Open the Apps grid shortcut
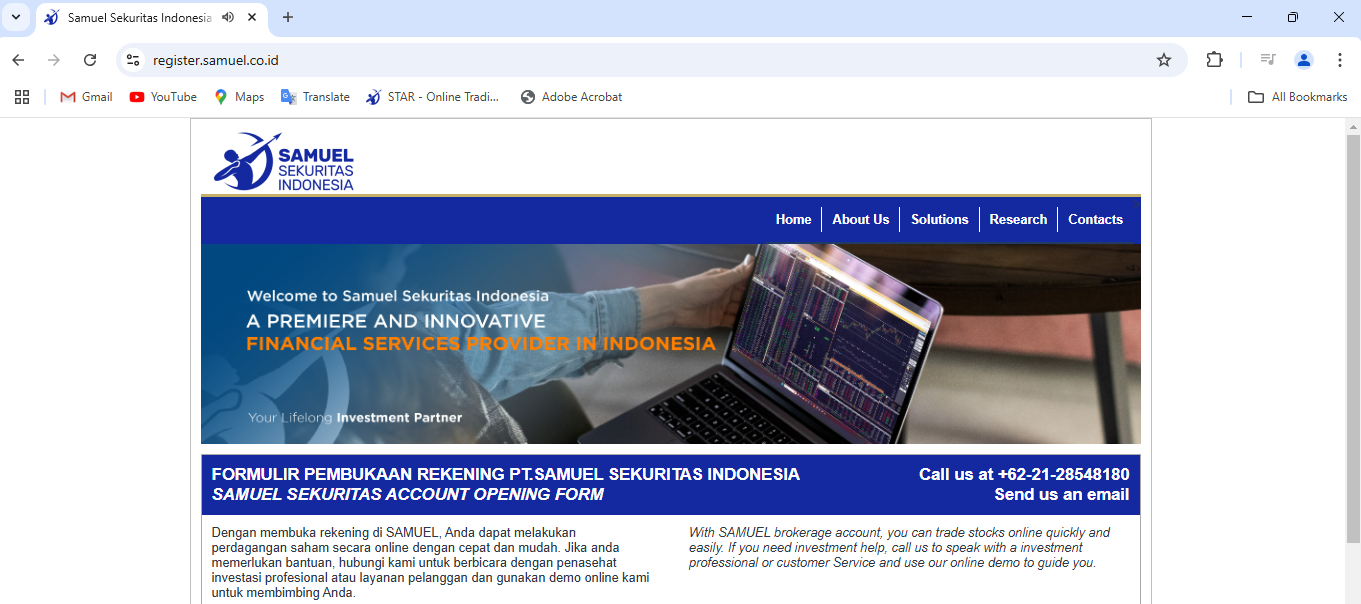Screen dimensions: 1361x604 click(x=22, y=97)
